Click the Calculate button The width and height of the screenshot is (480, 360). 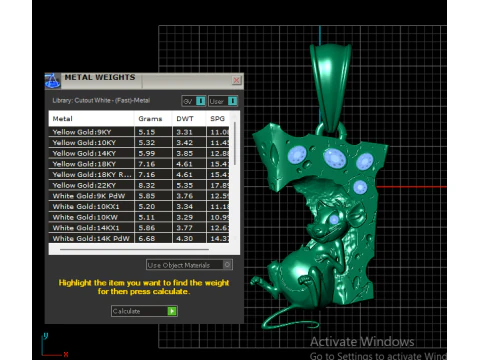144,311
